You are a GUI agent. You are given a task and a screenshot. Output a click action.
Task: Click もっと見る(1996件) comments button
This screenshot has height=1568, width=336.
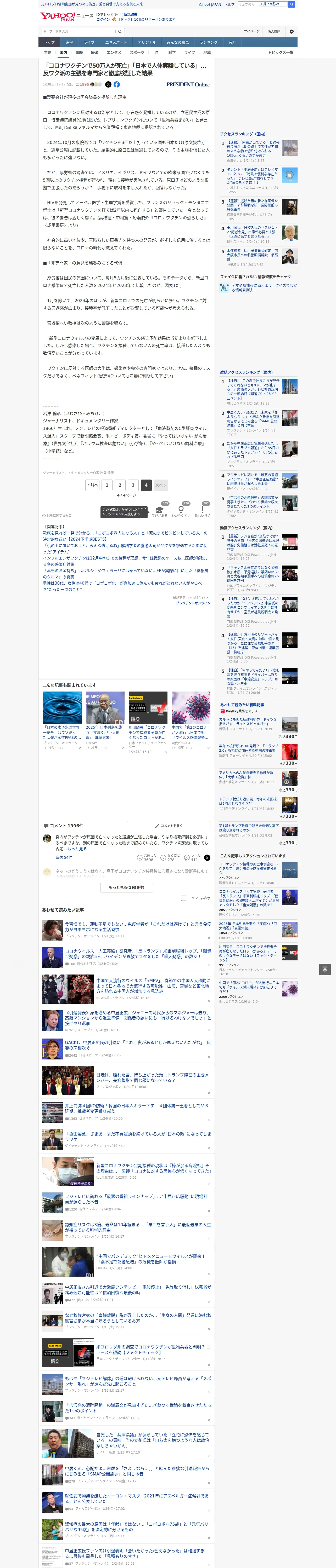tap(127, 887)
